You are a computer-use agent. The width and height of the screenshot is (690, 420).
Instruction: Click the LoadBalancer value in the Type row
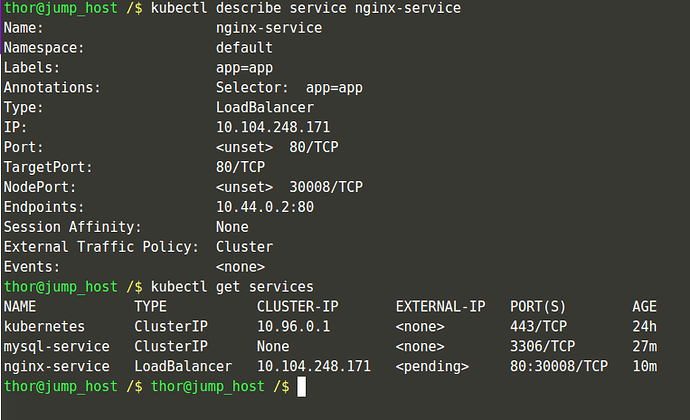coord(265,107)
